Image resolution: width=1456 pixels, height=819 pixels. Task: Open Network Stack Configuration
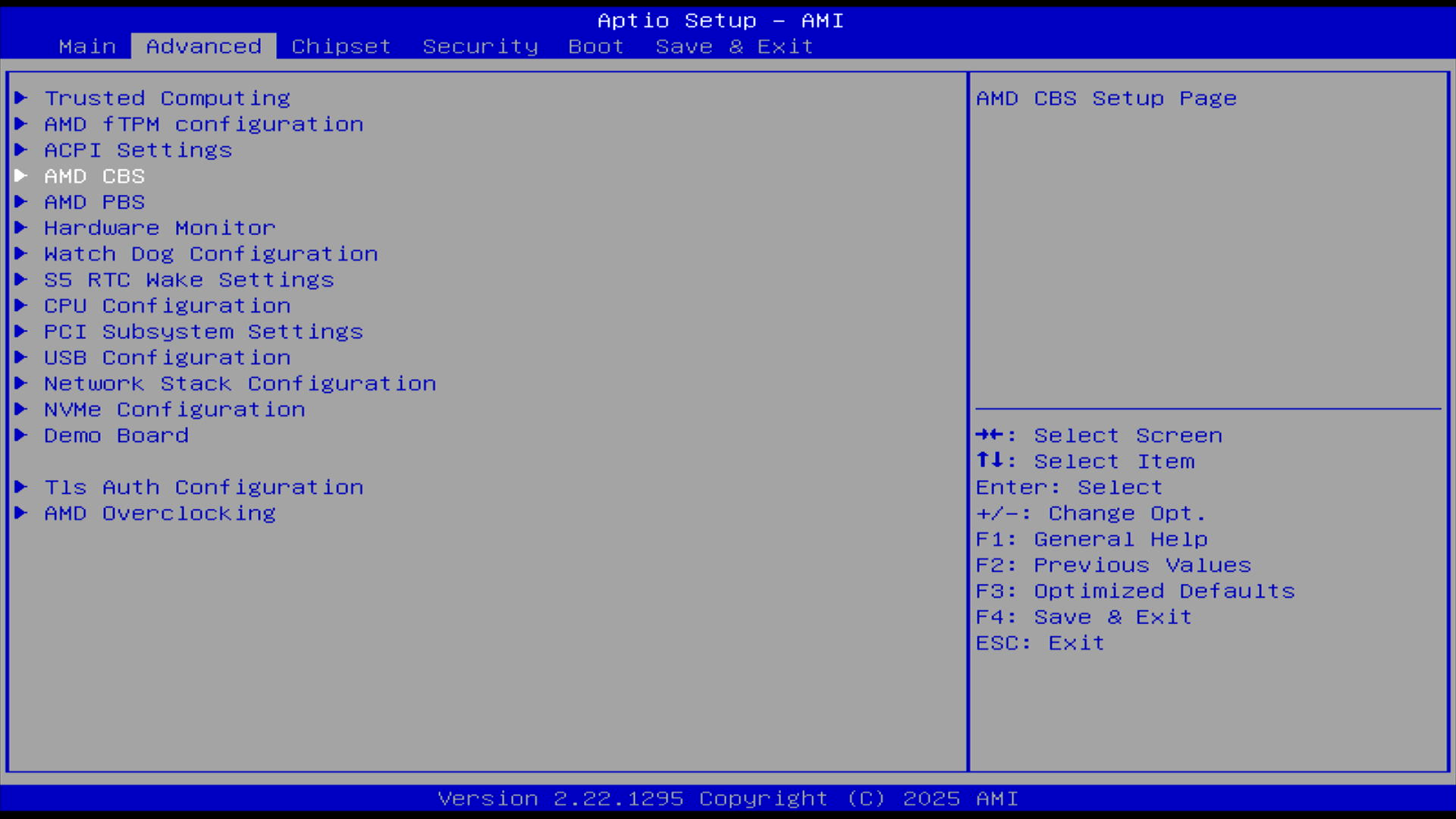pyautogui.click(x=240, y=384)
